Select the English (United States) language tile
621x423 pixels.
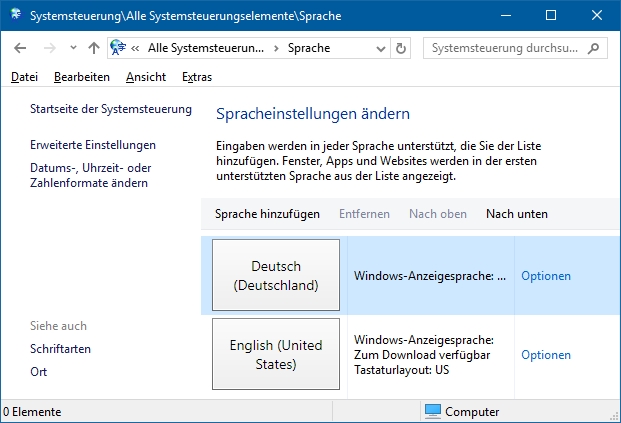click(x=276, y=354)
